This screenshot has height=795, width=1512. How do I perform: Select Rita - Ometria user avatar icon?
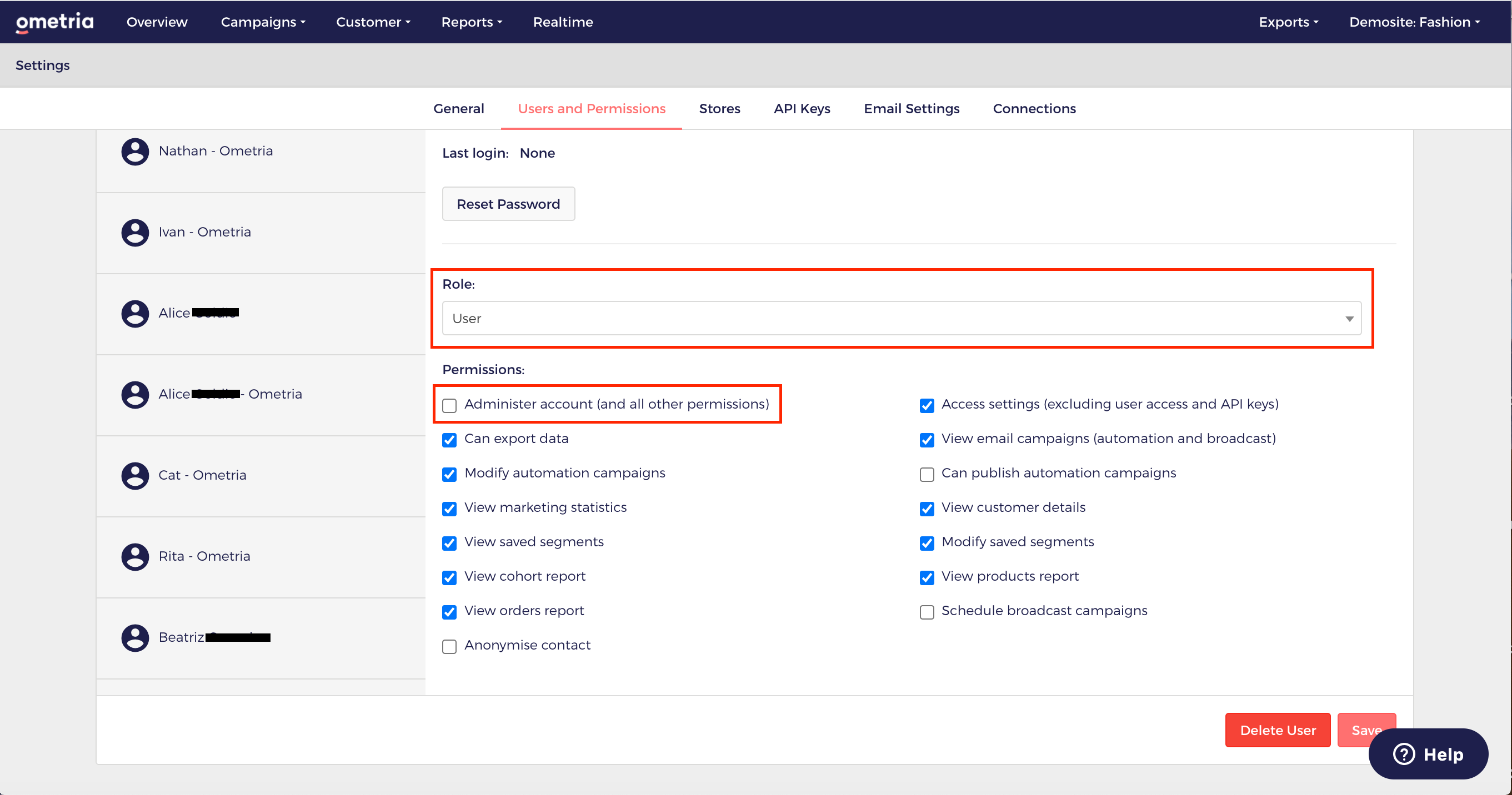[135, 556]
